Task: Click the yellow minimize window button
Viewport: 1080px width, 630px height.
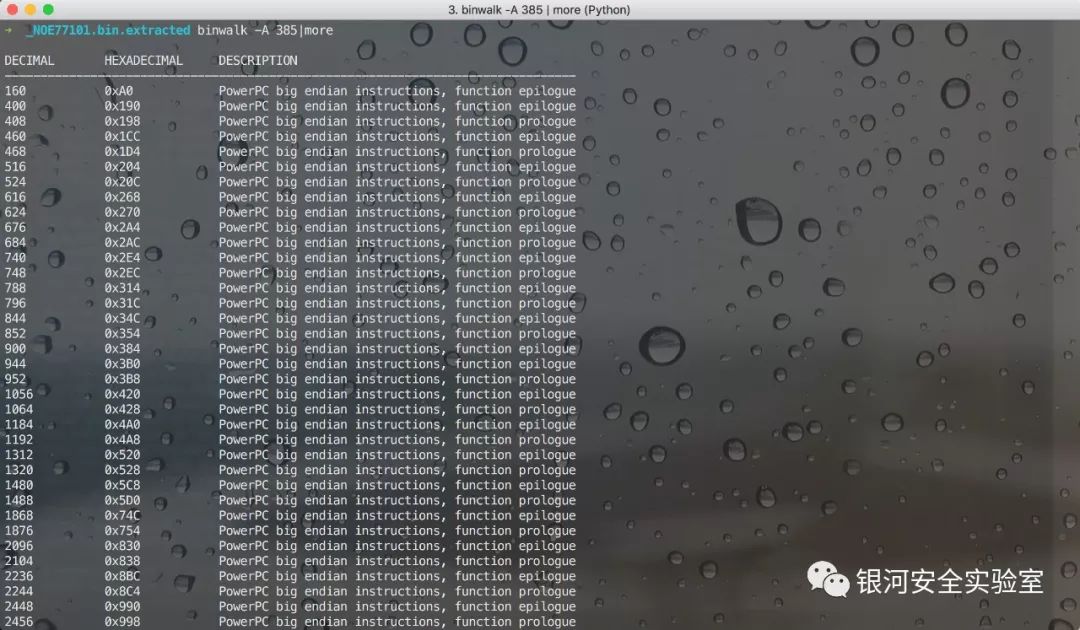Action: [x=30, y=9]
